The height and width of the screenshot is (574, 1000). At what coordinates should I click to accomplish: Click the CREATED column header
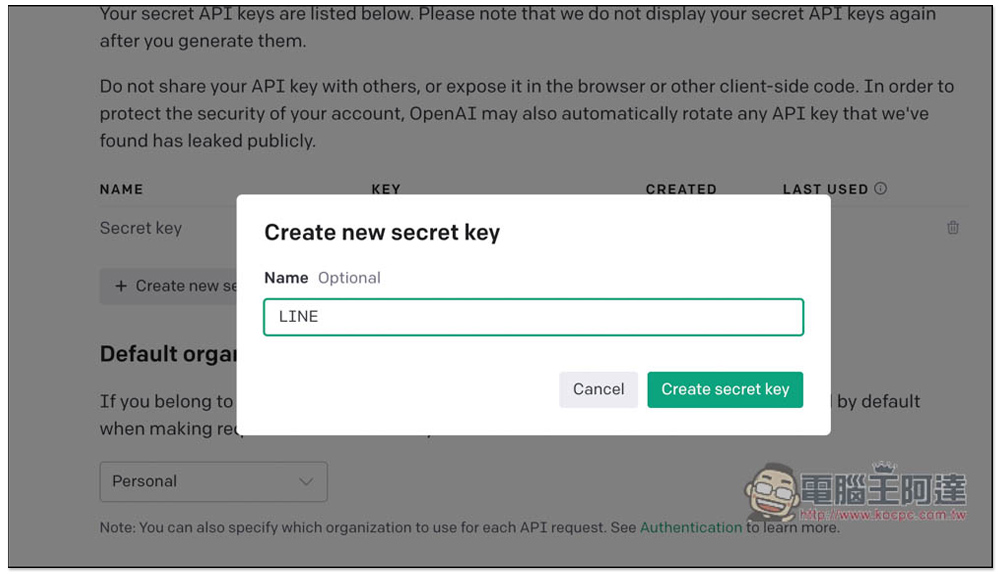(x=681, y=188)
